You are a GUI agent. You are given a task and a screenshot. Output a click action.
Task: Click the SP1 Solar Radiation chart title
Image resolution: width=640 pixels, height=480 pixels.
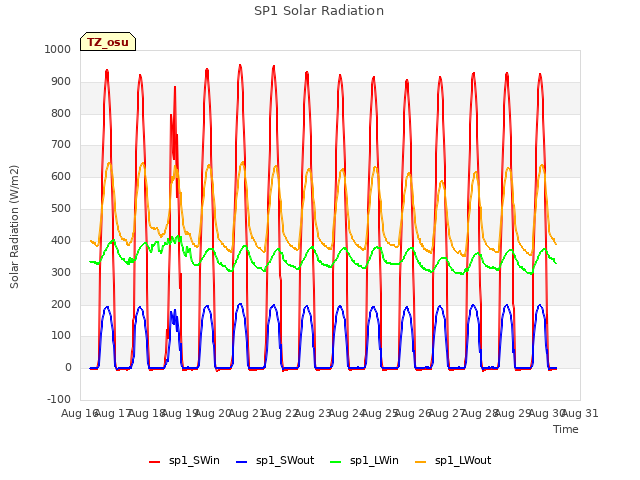319,11
